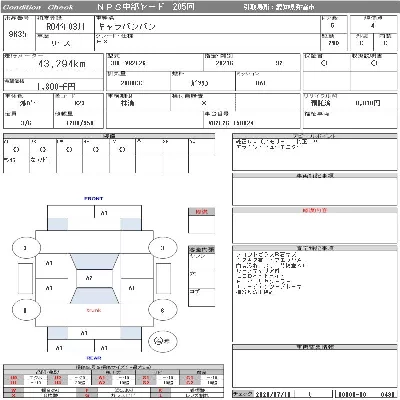Select the "0,000円" recycle fee value
This screenshot has height=400, width=400.
pyautogui.click(x=368, y=103)
